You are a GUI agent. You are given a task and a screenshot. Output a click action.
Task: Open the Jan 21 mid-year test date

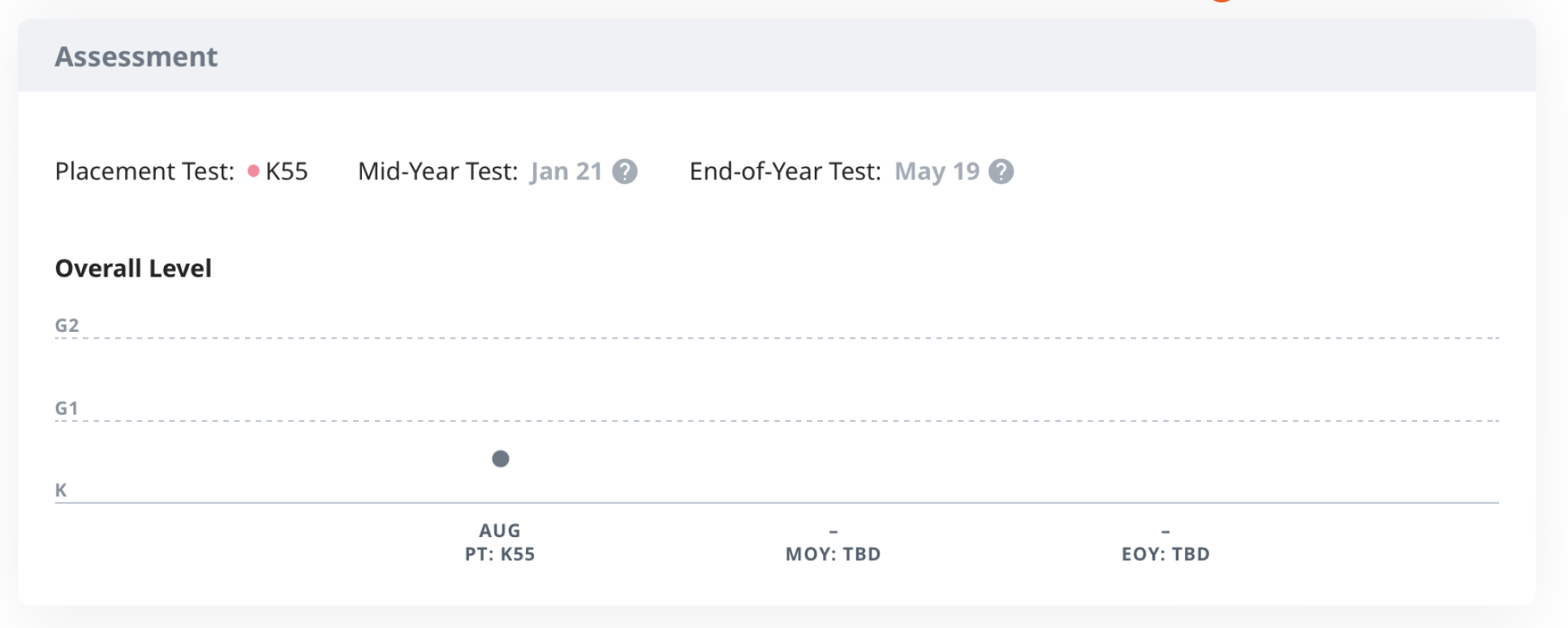tap(566, 171)
